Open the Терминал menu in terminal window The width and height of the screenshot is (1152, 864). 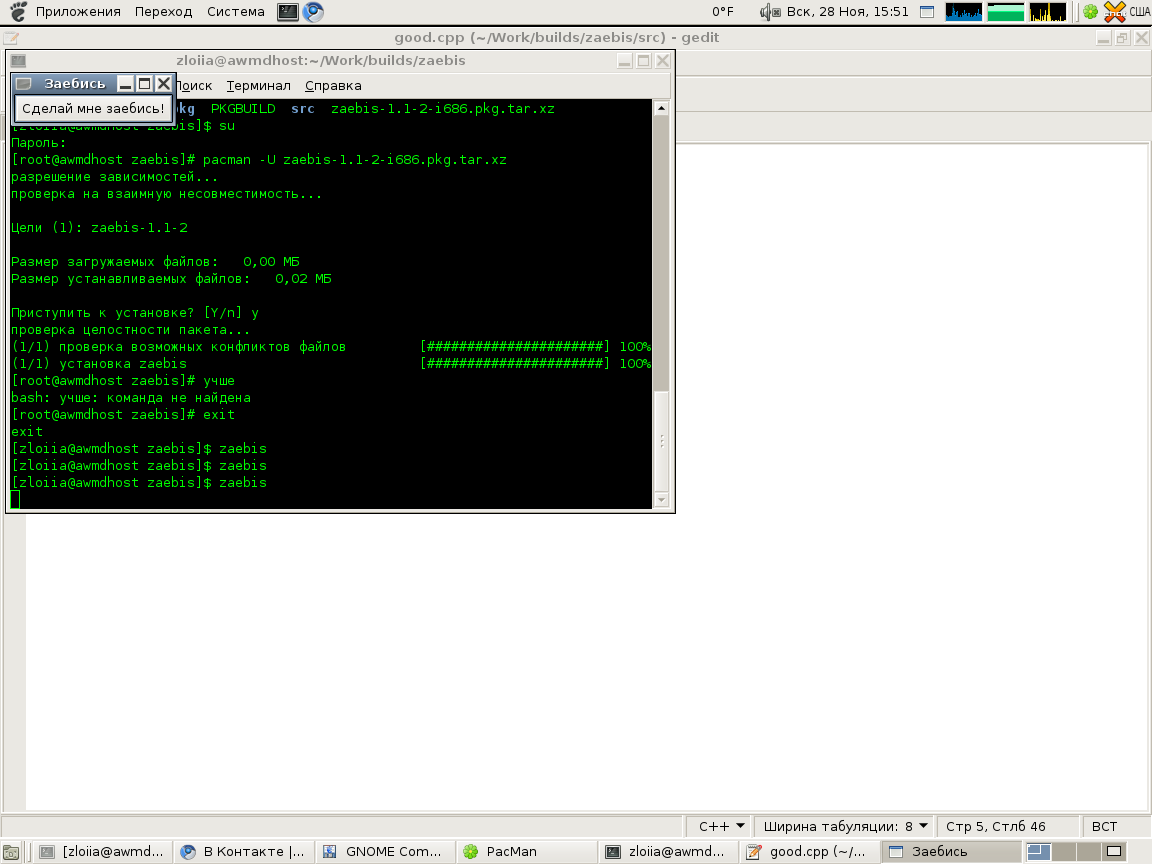coord(259,86)
